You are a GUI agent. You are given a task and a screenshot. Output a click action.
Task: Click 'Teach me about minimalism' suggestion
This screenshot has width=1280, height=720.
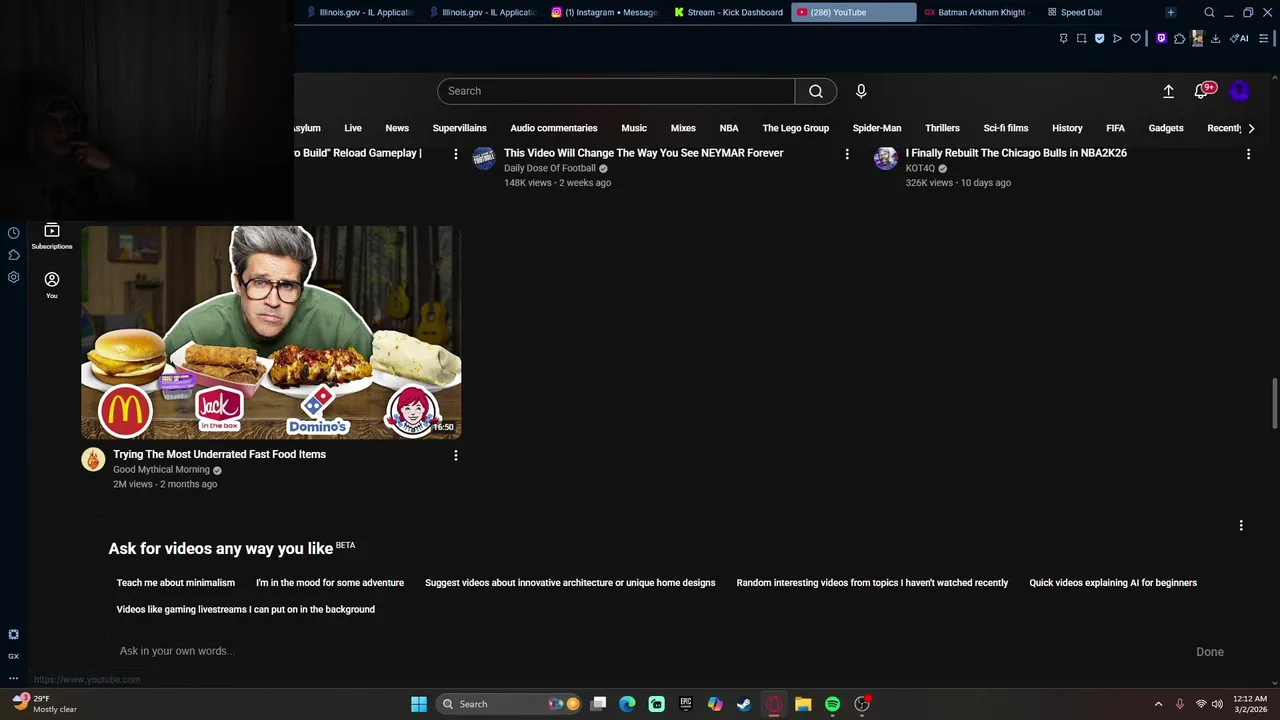coord(176,583)
